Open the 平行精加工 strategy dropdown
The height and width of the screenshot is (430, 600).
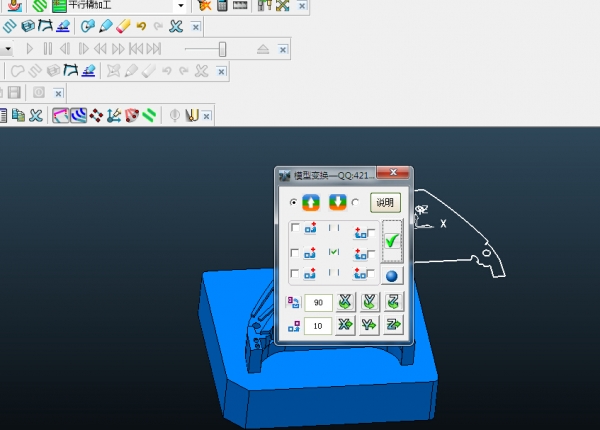tap(181, 6)
